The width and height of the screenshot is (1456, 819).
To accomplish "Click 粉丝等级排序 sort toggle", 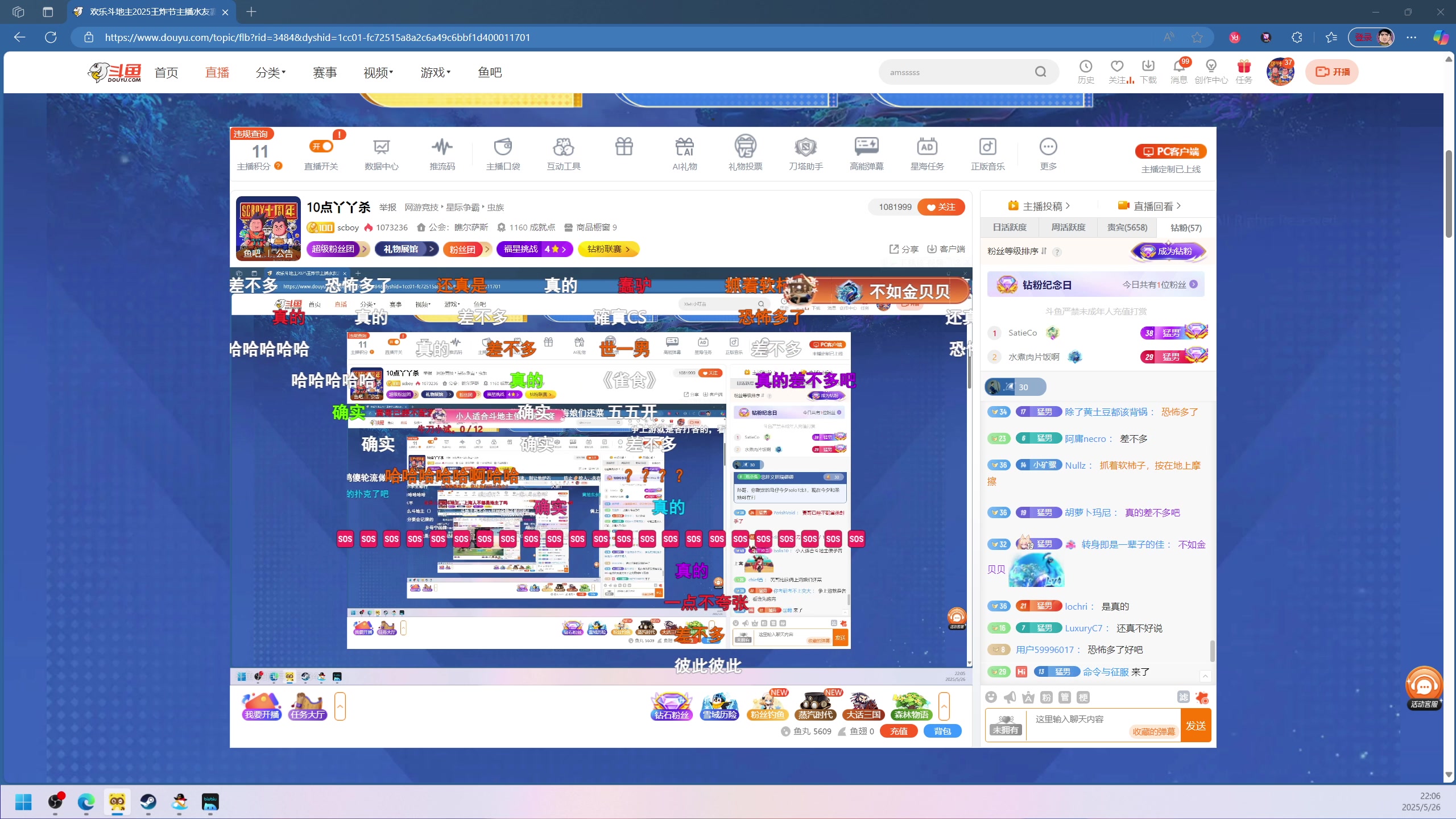I will pos(1017,251).
